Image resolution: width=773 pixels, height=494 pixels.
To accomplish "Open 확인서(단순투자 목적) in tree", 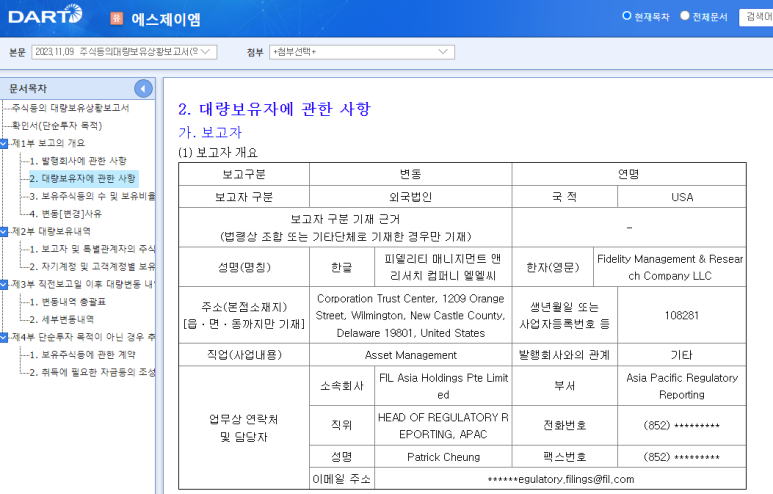I will click(x=57, y=126).
